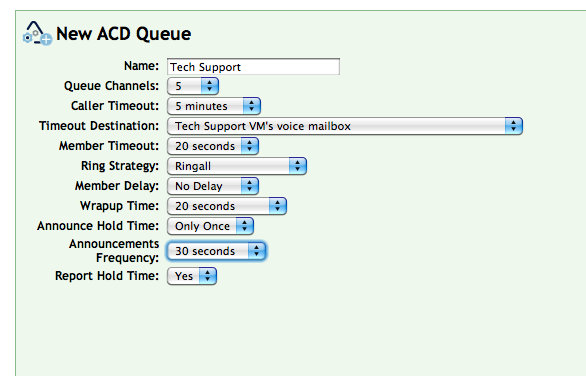Open Announce Hold Time Only Once dropdown
The image size is (586, 376).
(x=210, y=226)
